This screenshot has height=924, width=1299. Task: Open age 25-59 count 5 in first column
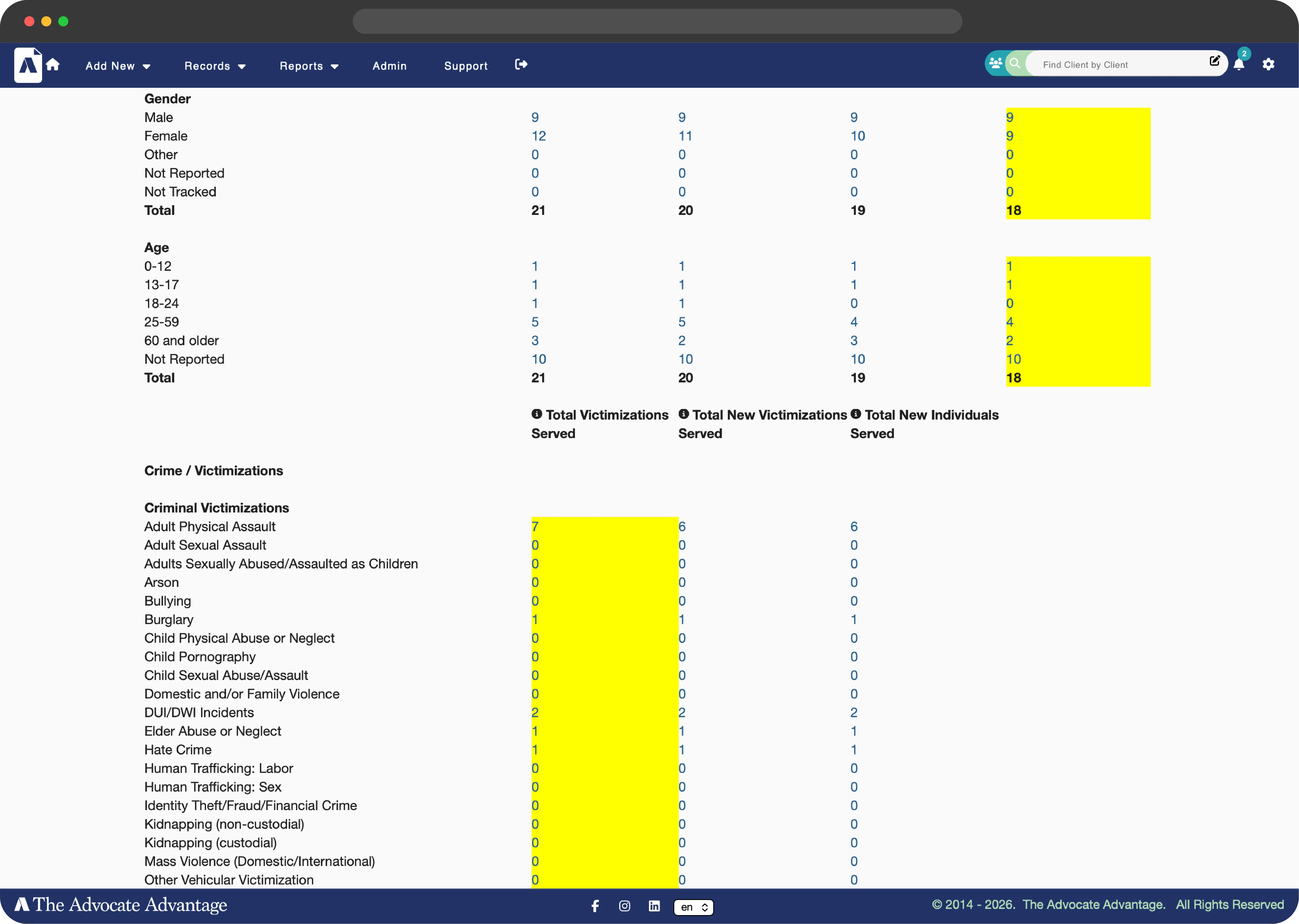(x=535, y=322)
